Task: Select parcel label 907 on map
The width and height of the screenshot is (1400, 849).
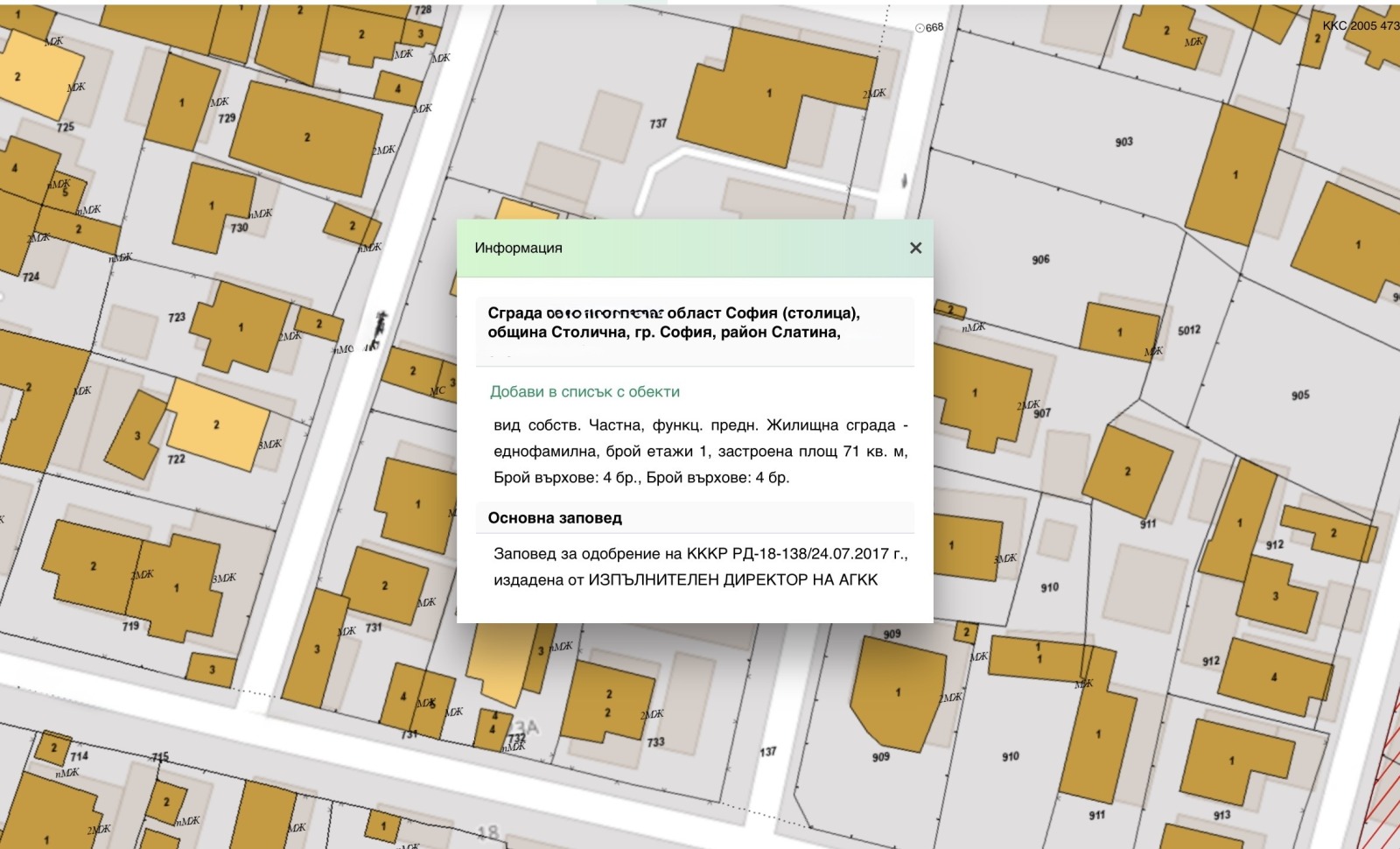Action: click(1042, 412)
